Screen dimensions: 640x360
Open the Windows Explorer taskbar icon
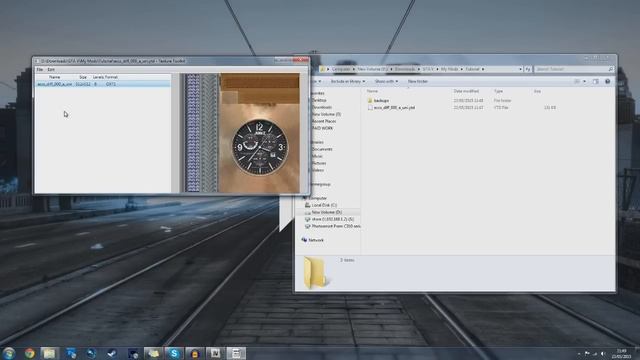49,353
